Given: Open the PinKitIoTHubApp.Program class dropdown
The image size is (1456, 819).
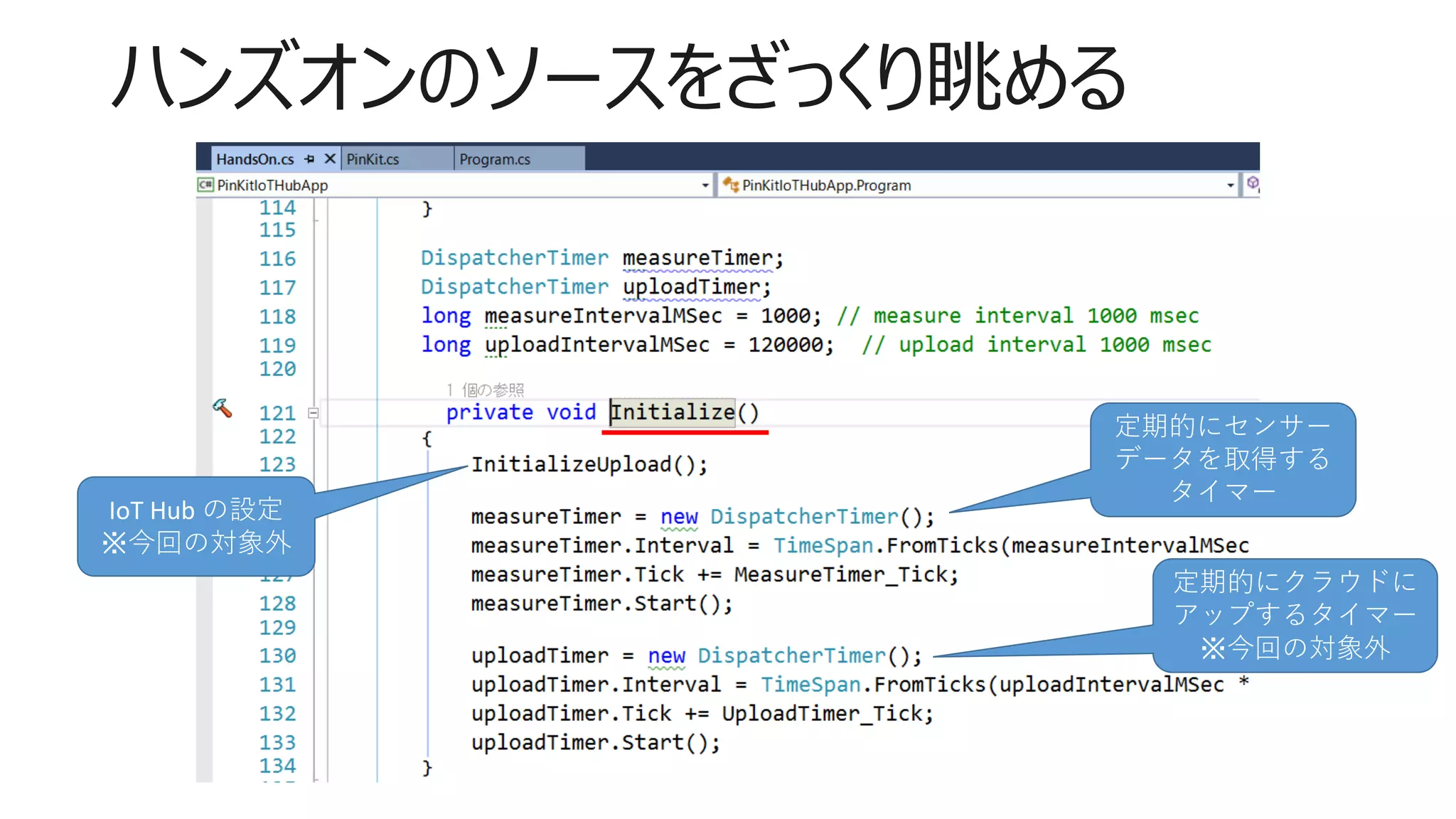Looking at the screenshot, I should pyautogui.click(x=1230, y=186).
